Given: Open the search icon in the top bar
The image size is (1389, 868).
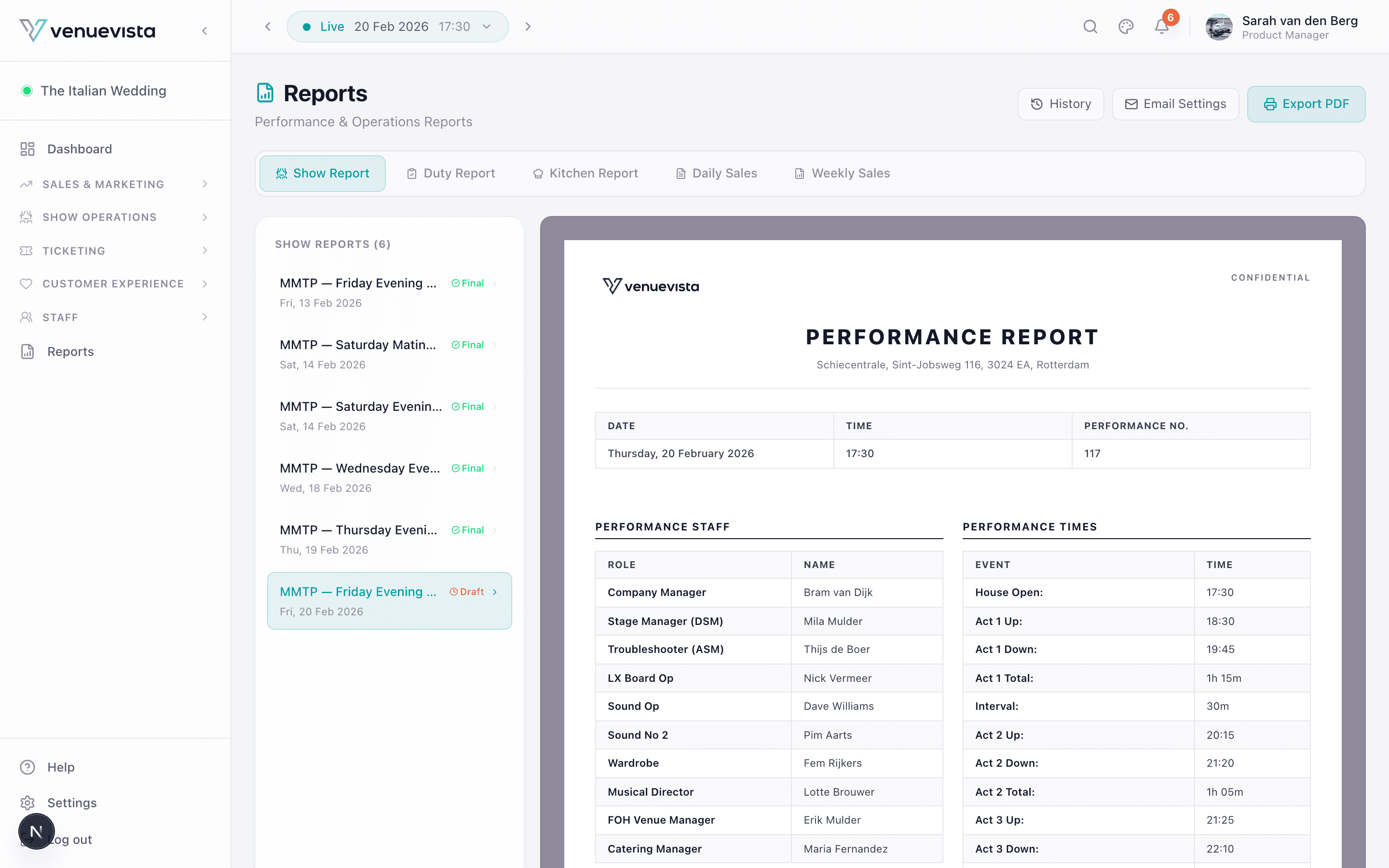Looking at the screenshot, I should click(1090, 27).
